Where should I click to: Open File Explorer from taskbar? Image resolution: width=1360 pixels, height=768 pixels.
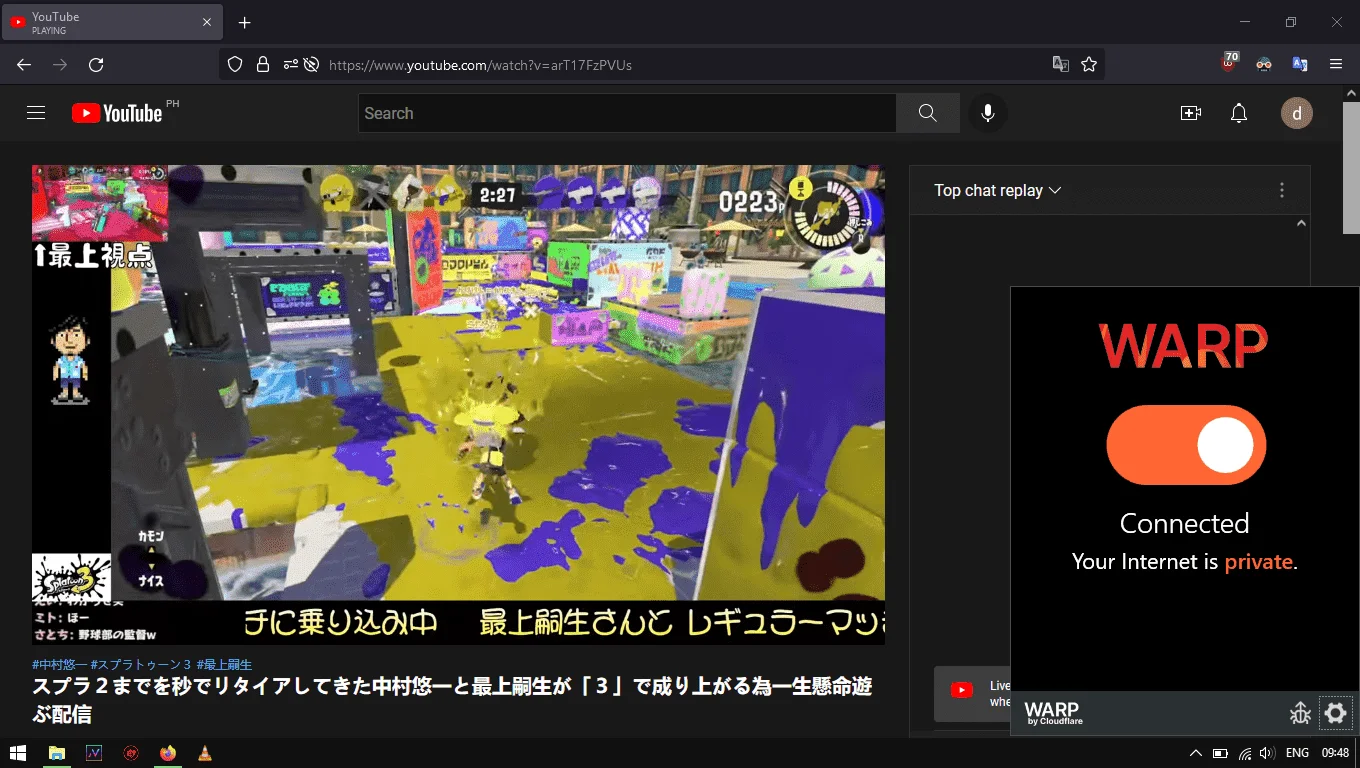57,752
